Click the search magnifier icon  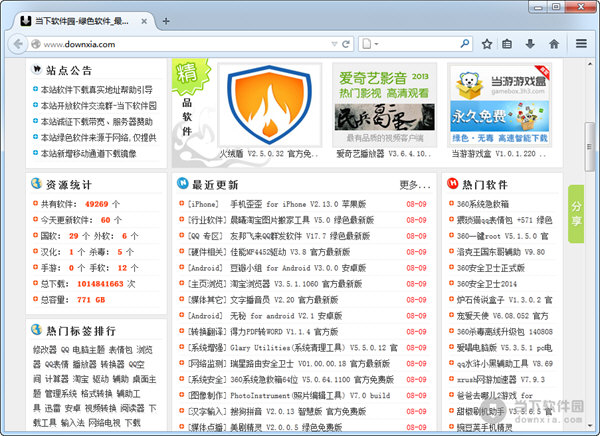pyautogui.click(x=465, y=44)
